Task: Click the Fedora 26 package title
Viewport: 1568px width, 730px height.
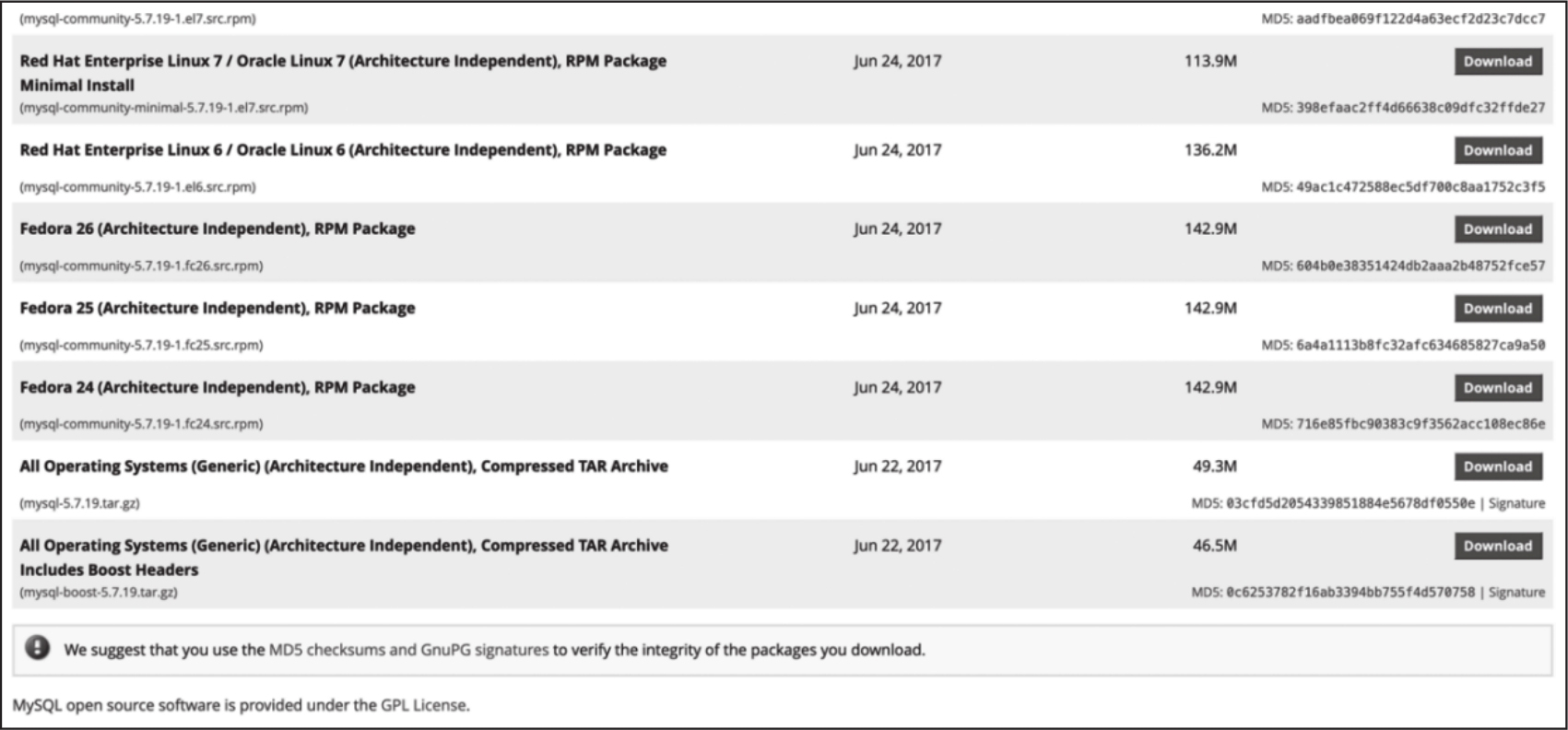Action: coord(218,229)
